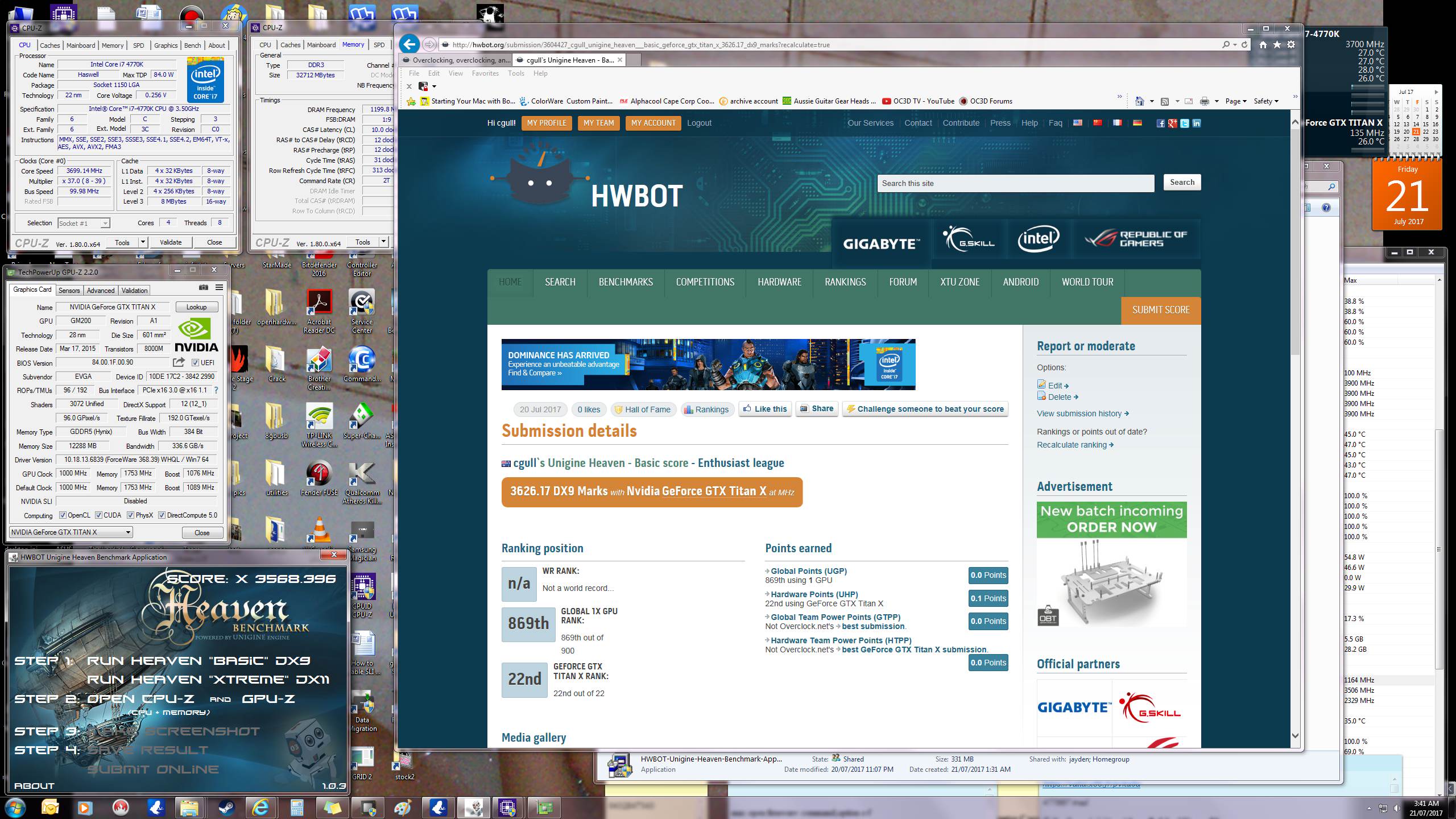
Task: Click the Bus Interface question mark in GPU-Z
Action: point(216,390)
